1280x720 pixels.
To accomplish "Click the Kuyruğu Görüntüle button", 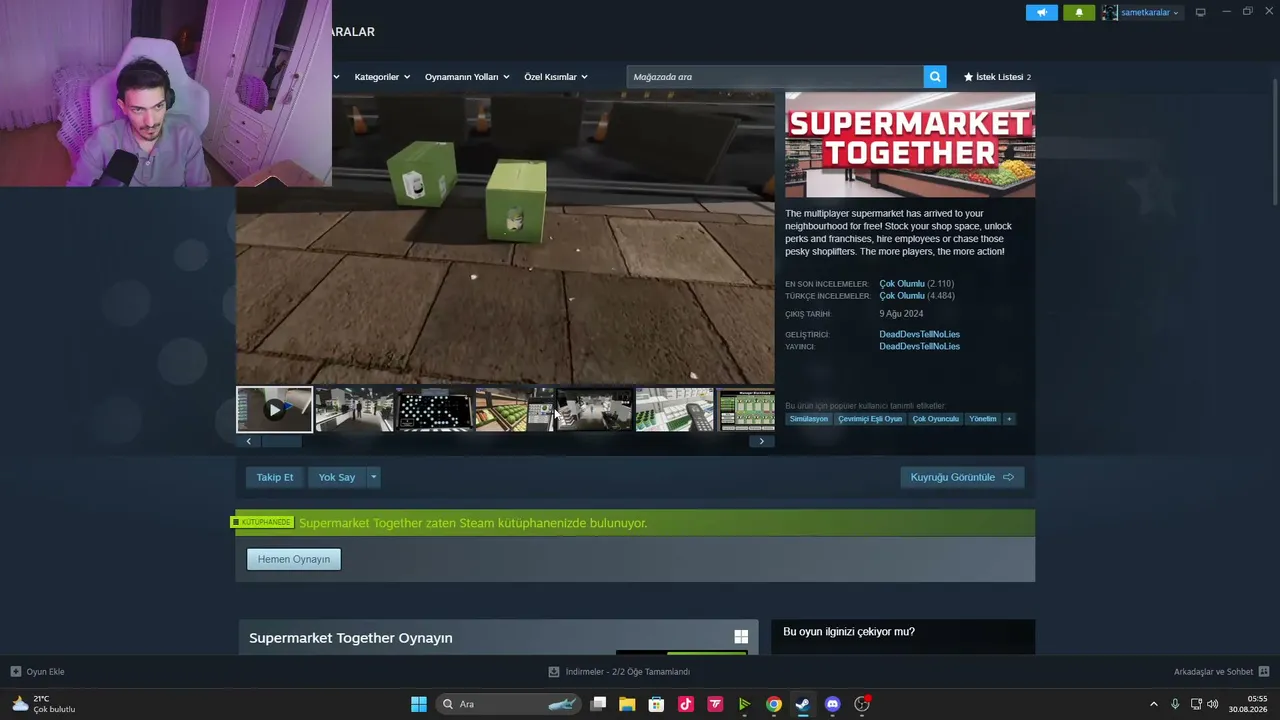I will [x=962, y=477].
